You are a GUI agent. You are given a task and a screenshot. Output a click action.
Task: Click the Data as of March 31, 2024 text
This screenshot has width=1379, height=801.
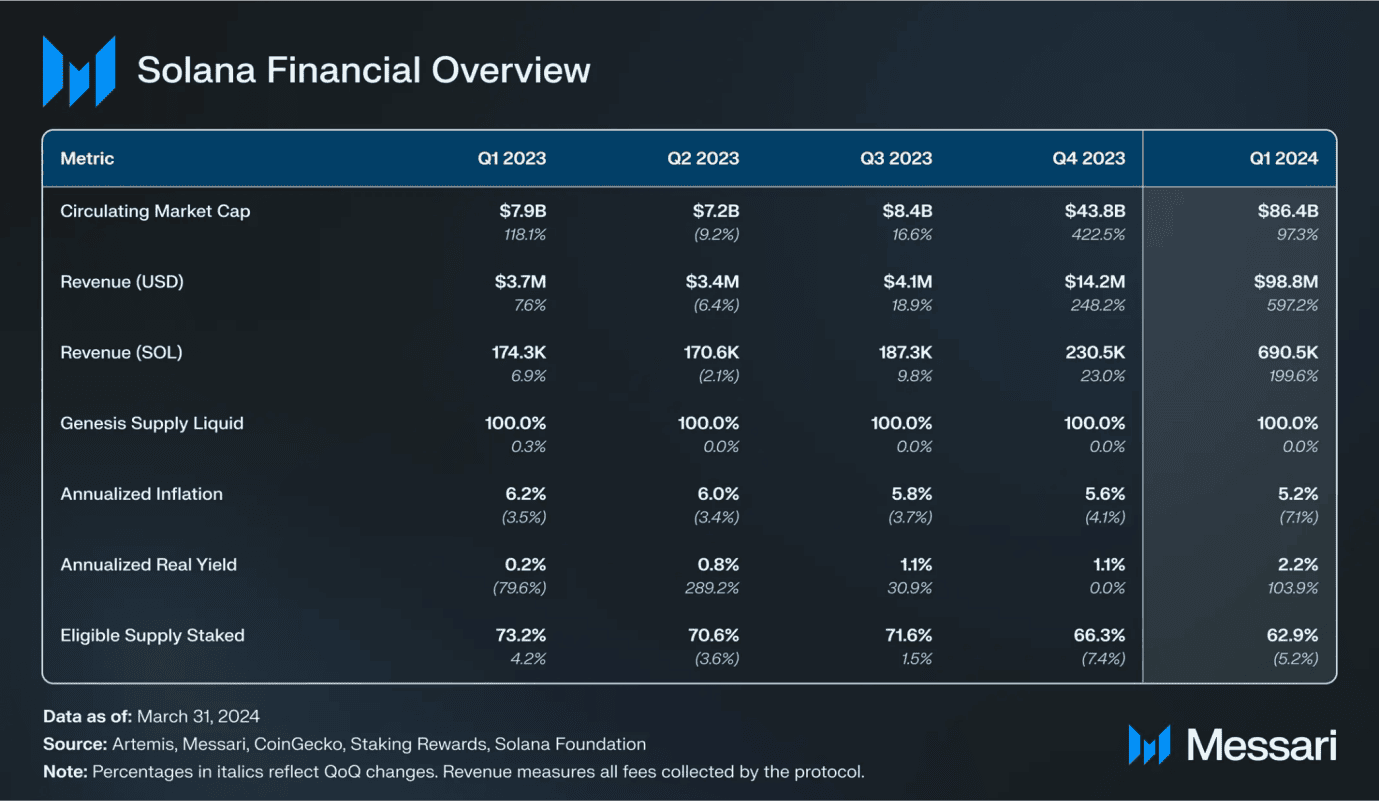click(x=151, y=716)
